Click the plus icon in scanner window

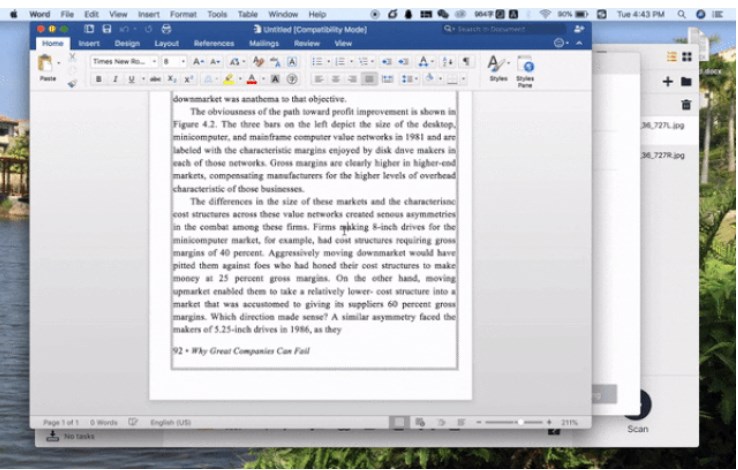667,81
